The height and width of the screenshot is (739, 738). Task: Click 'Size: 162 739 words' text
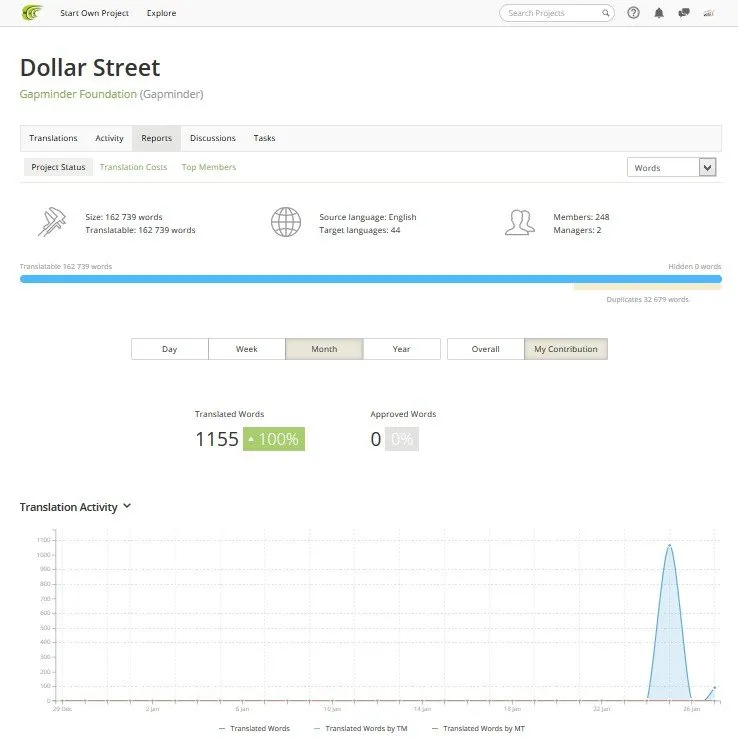coord(124,217)
